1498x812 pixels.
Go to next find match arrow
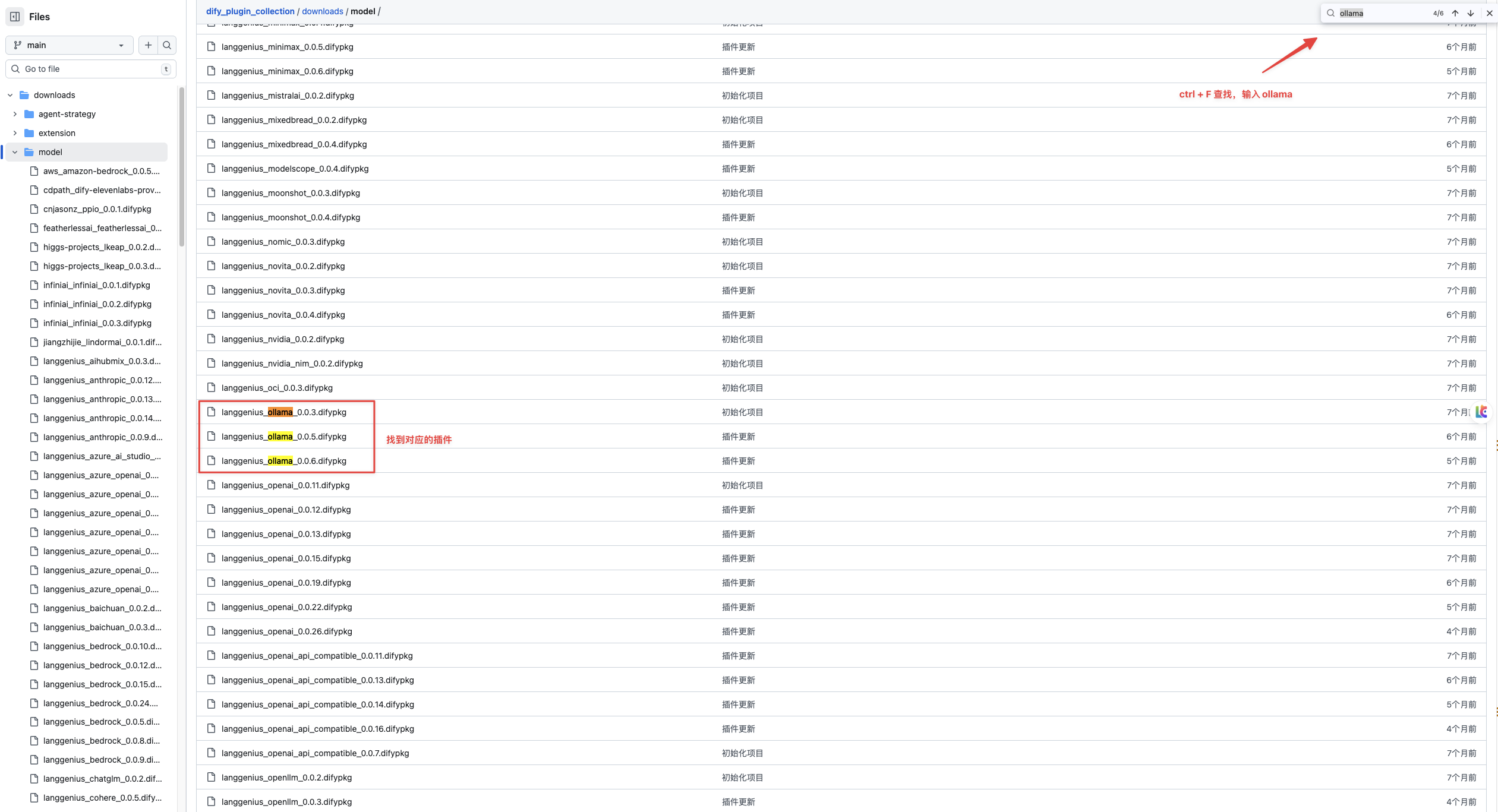1471,13
